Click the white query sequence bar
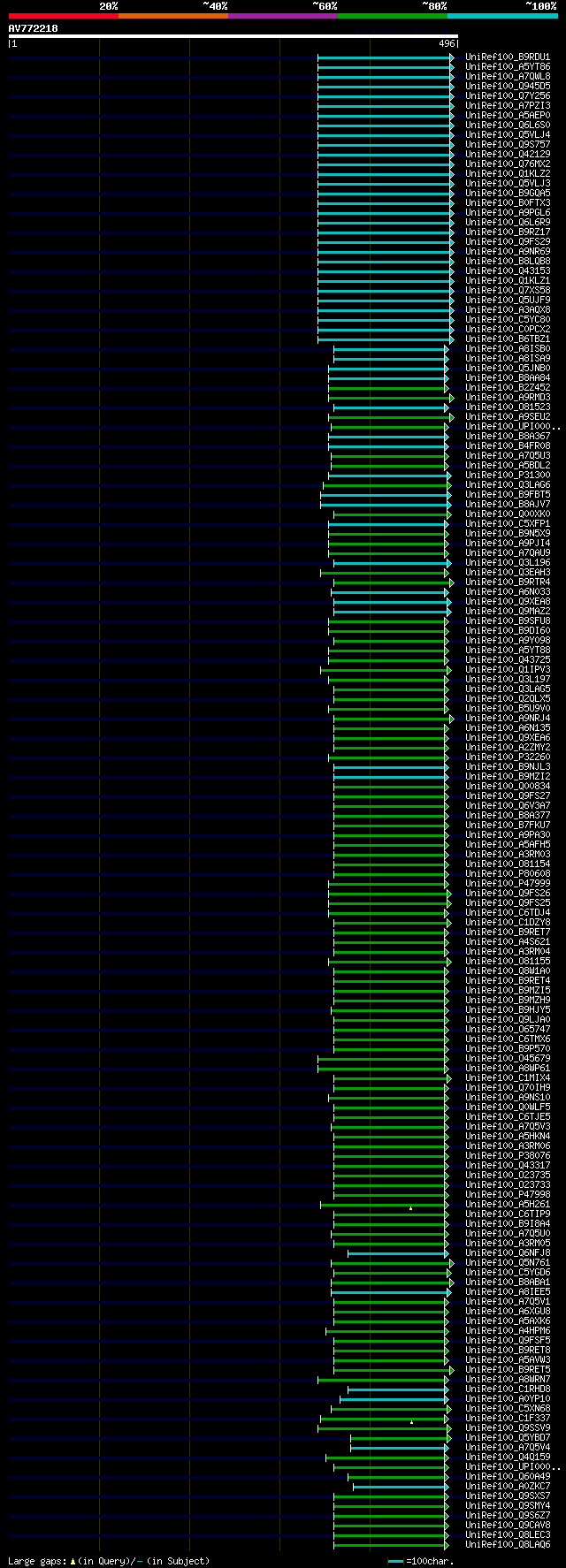 (233, 36)
